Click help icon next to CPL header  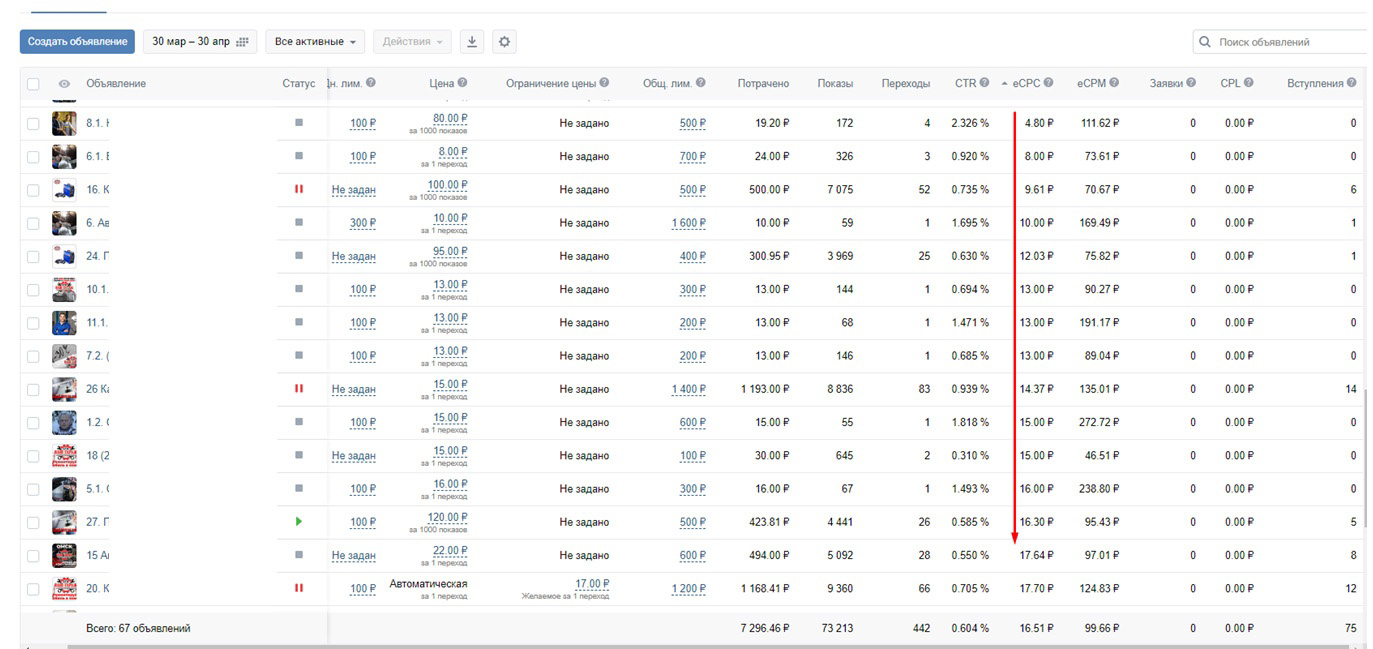(1250, 83)
